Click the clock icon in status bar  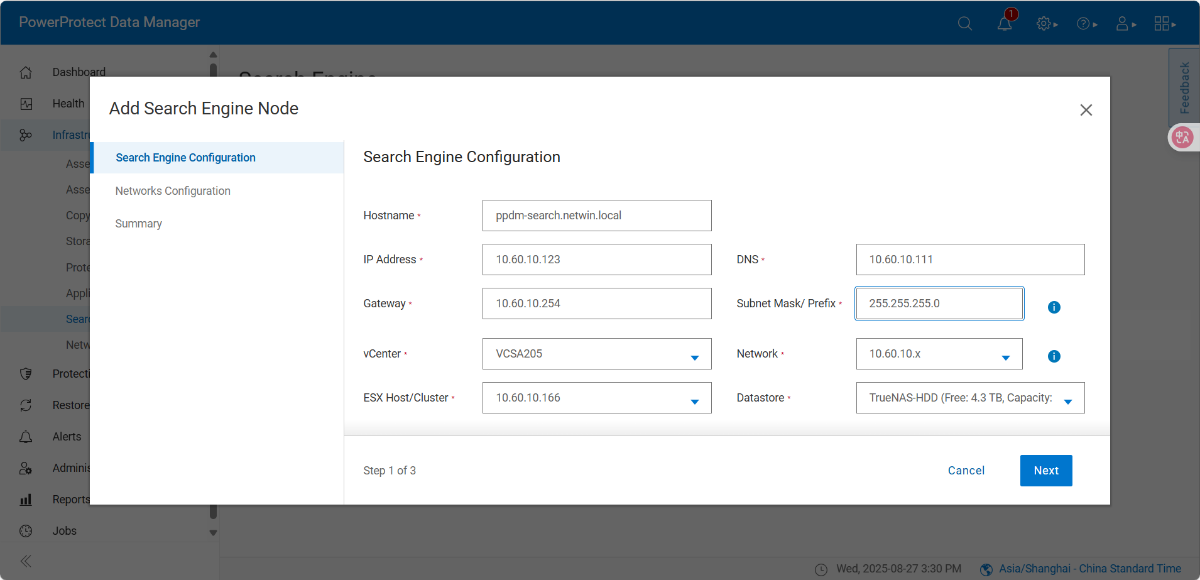821,569
